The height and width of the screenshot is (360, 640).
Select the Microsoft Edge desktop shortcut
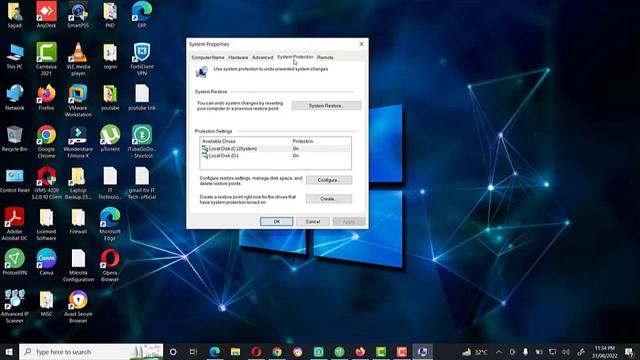[x=110, y=224]
